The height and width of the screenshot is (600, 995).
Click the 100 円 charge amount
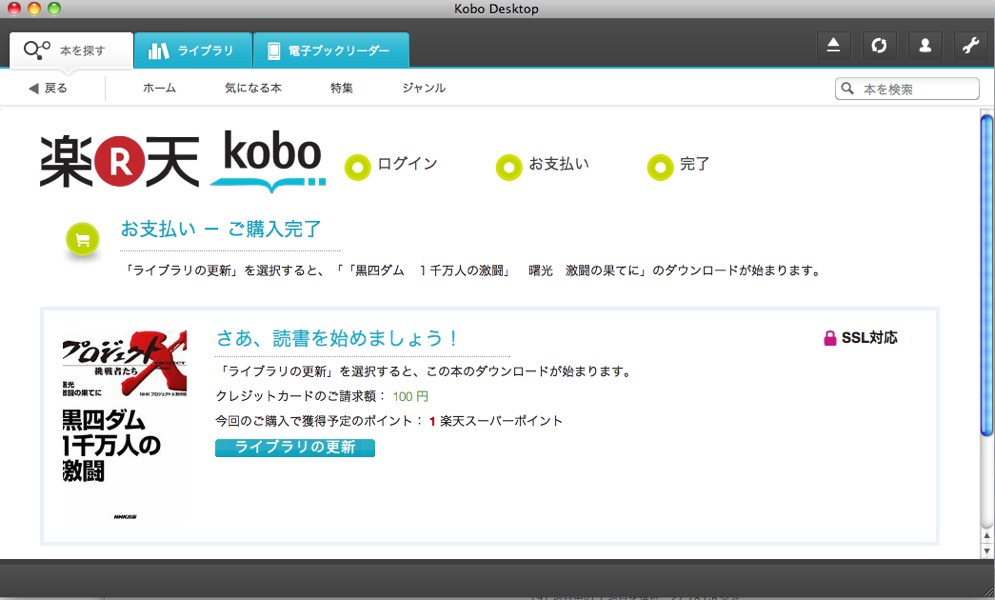click(x=411, y=396)
